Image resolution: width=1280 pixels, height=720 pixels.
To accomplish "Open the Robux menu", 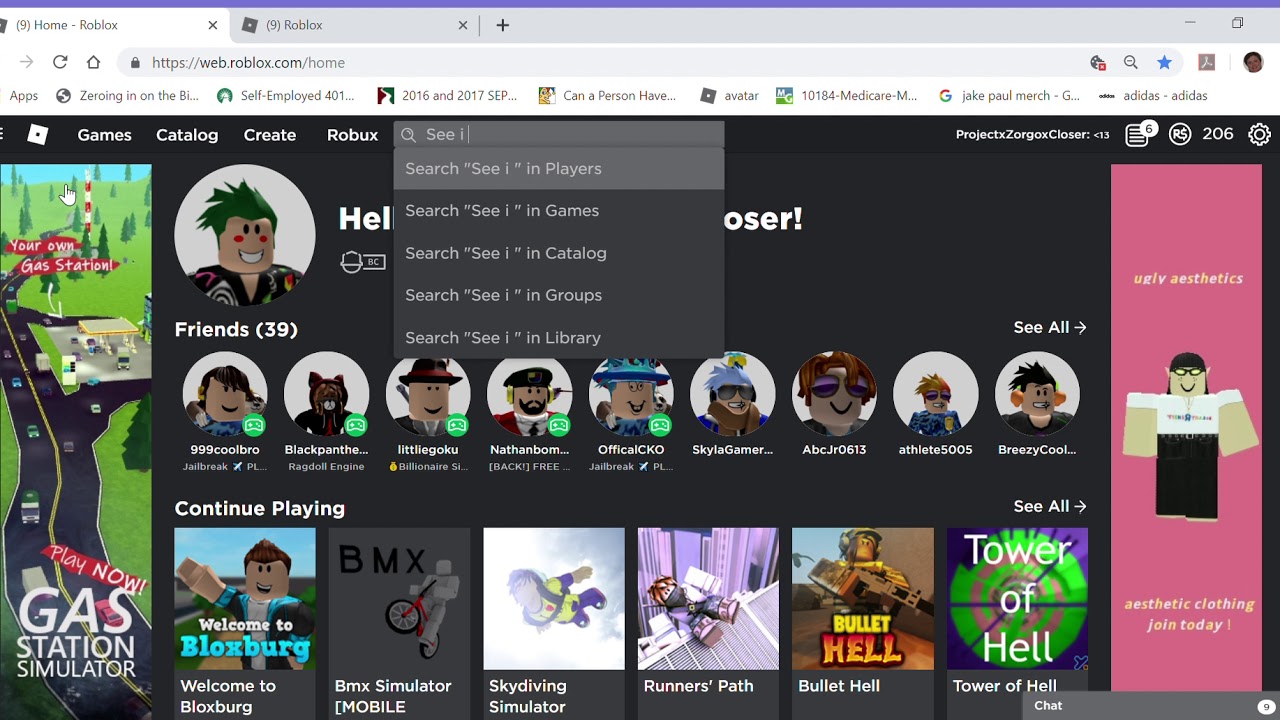I will coord(352,135).
